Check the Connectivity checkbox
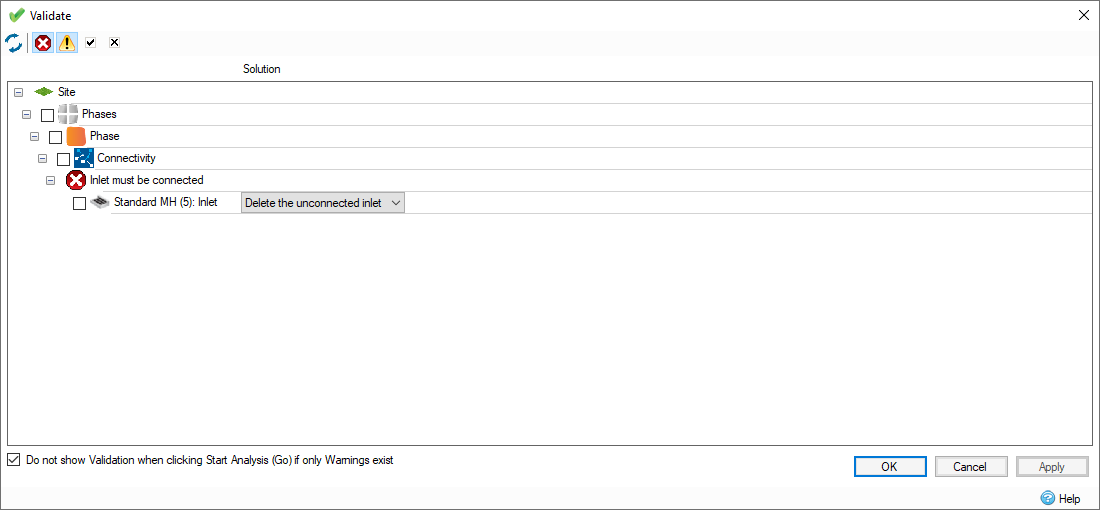This screenshot has height=510, width=1100. point(63,159)
